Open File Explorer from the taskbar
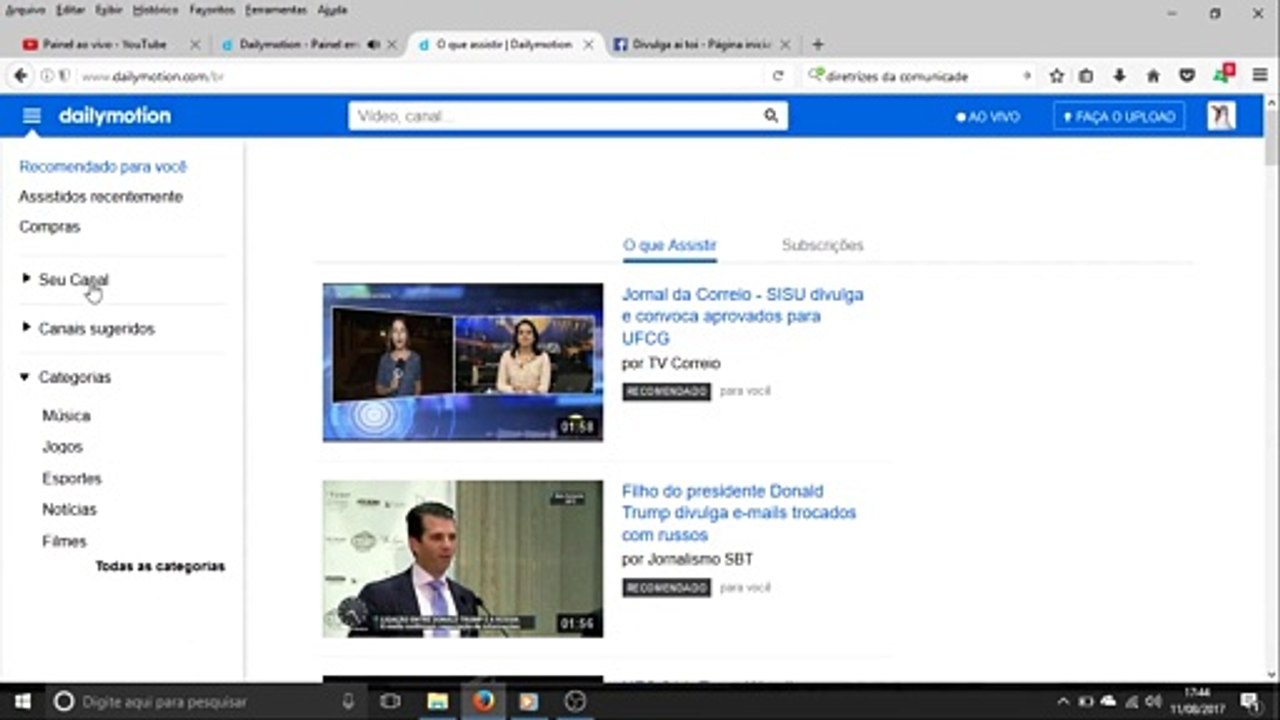1280x720 pixels. click(x=437, y=701)
